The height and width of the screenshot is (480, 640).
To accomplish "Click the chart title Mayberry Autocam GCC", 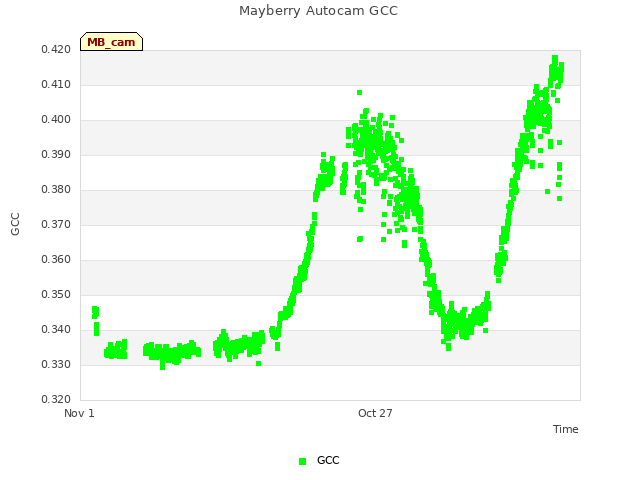I will coord(318,11).
